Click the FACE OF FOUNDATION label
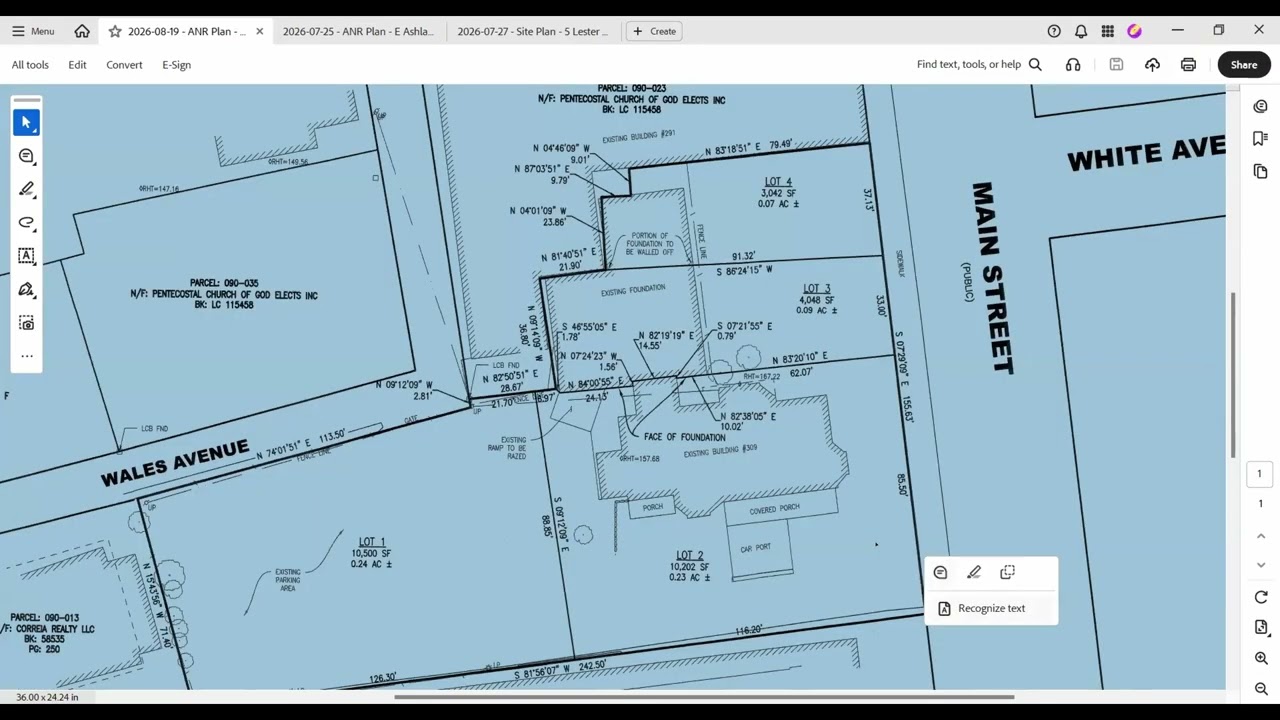 684,437
